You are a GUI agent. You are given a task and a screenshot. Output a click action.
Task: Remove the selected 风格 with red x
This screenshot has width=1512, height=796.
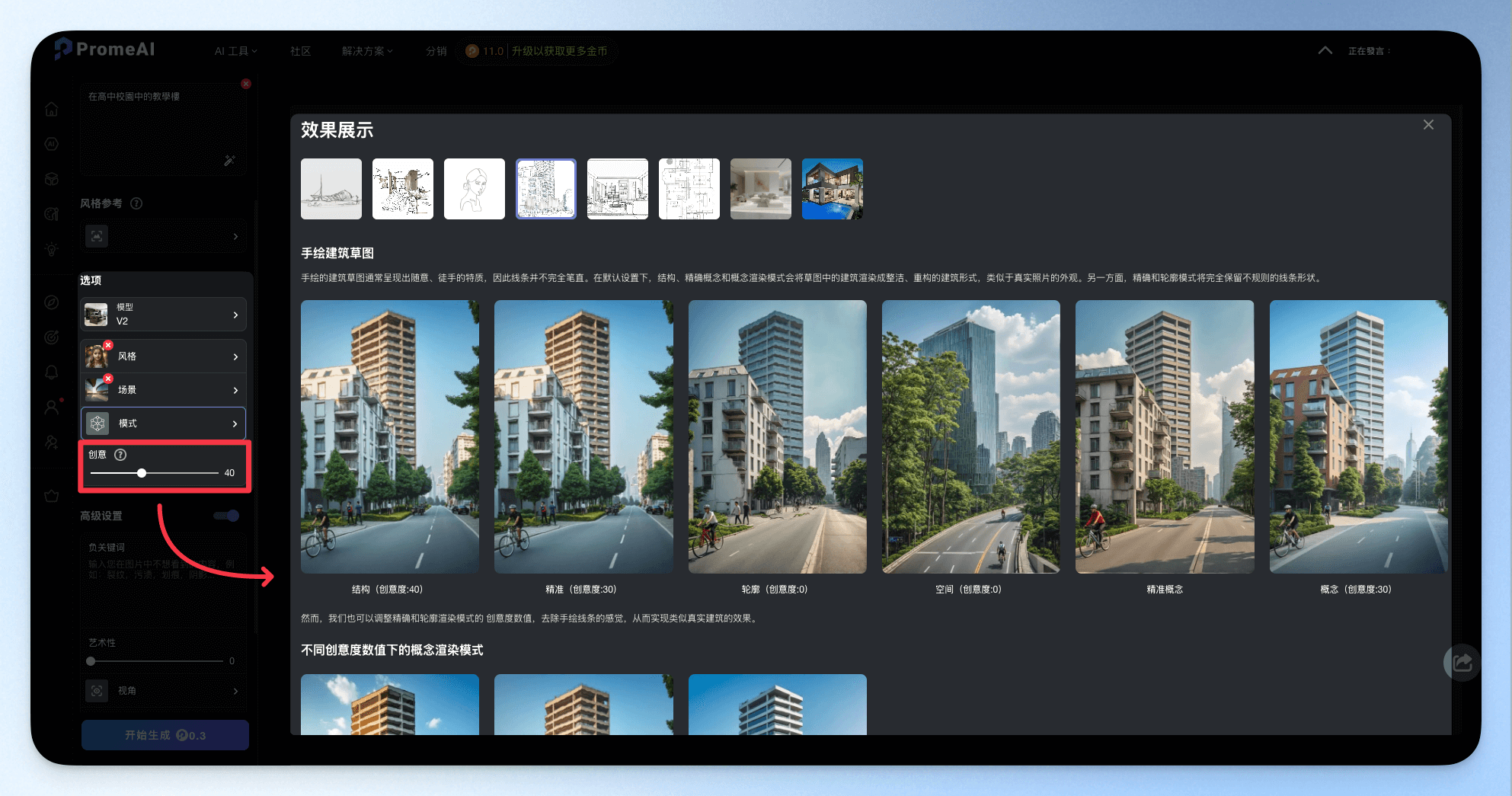[108, 345]
